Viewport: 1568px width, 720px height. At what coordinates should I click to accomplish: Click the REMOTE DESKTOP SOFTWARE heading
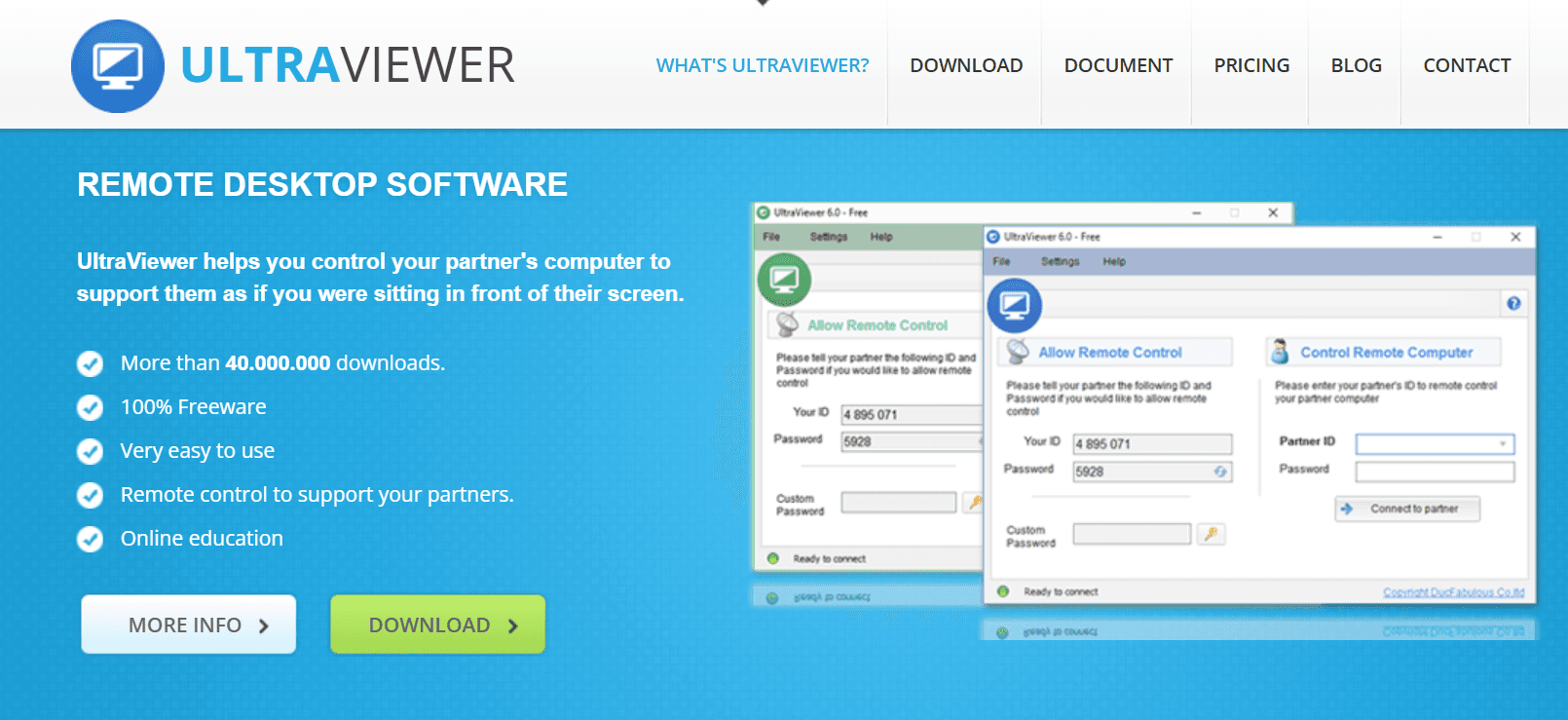coord(322,184)
